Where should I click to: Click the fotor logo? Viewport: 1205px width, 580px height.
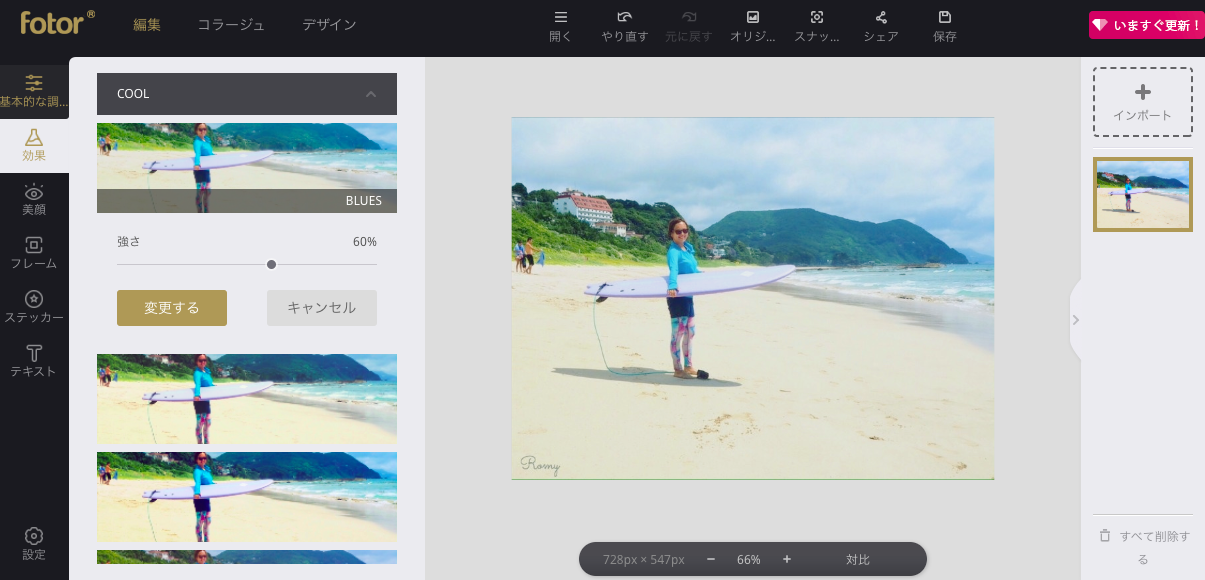point(57,22)
